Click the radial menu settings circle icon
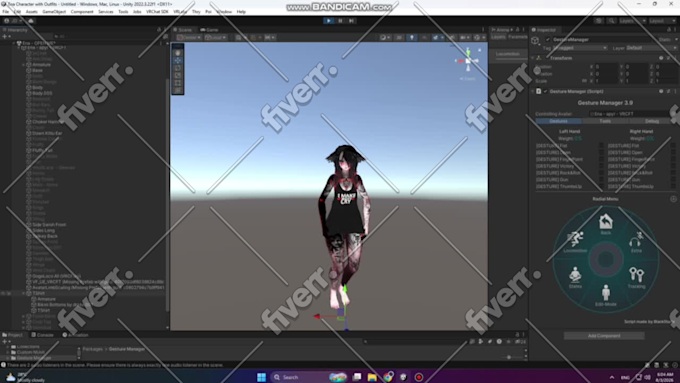The height and width of the screenshot is (383, 680). tap(673, 199)
